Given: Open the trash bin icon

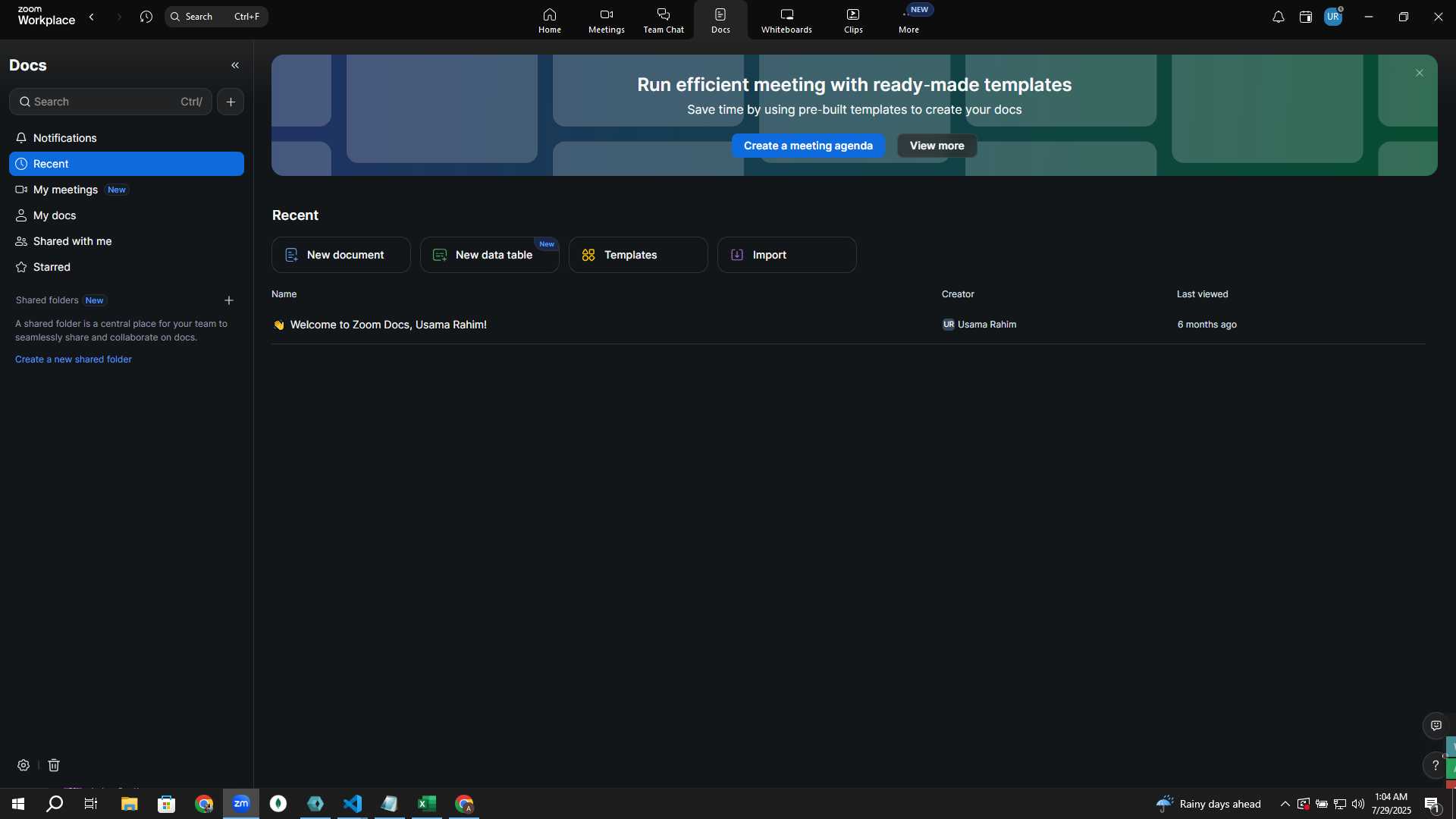Looking at the screenshot, I should click(54, 765).
